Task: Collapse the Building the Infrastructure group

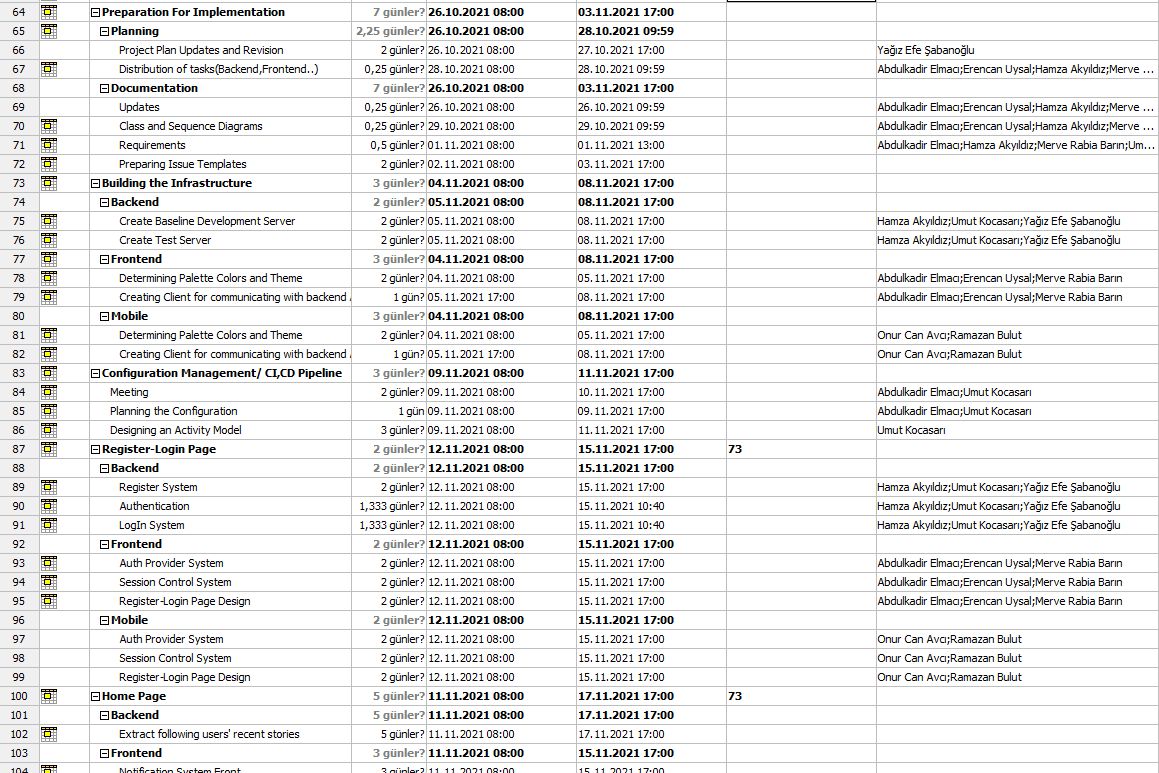Action: point(95,183)
